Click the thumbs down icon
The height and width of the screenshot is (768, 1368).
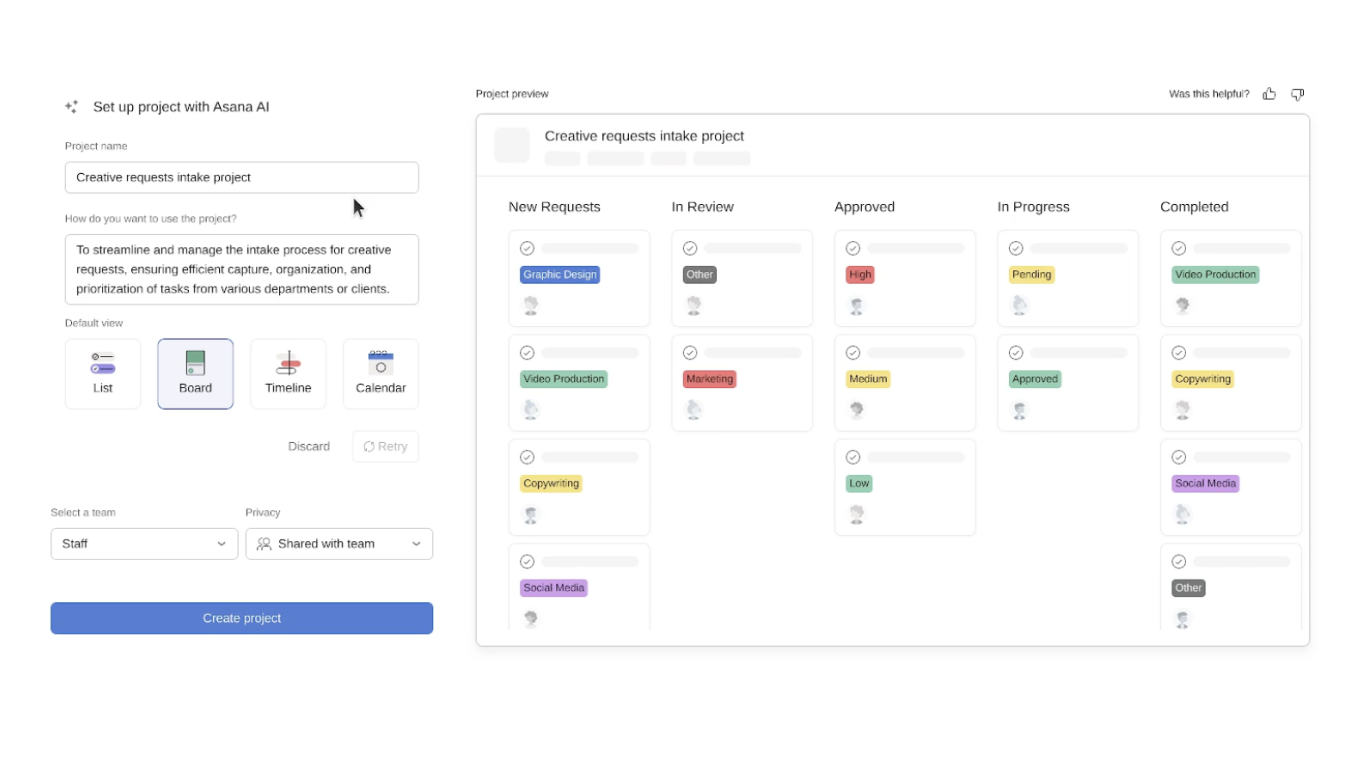pyautogui.click(x=1297, y=93)
